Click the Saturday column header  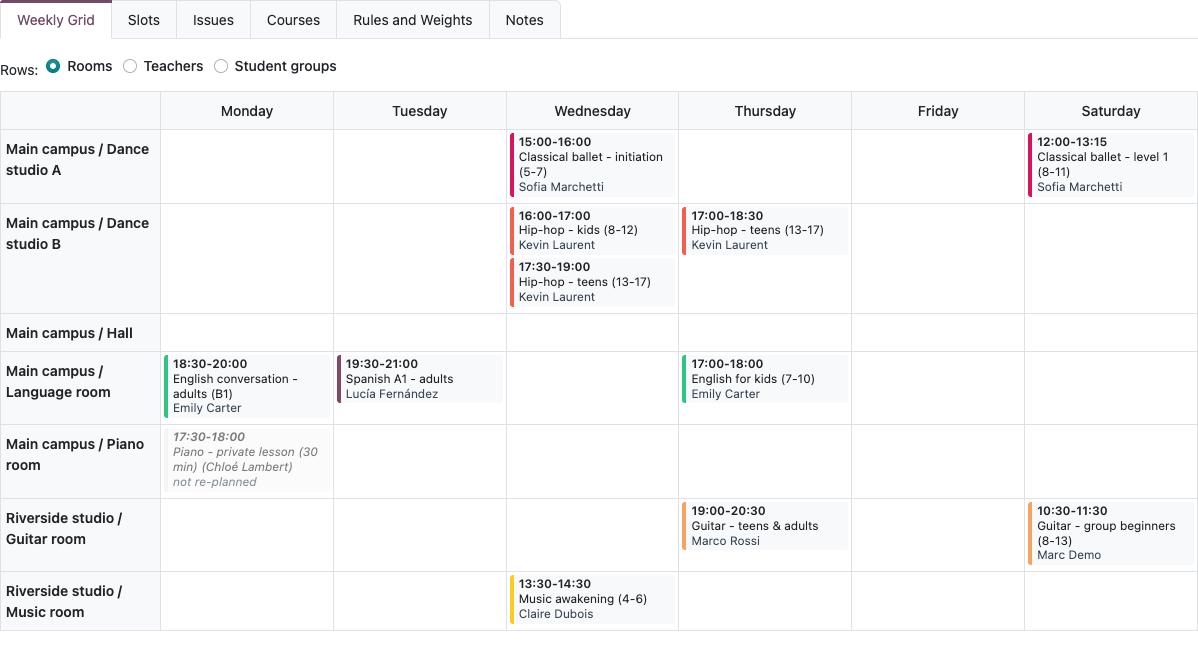point(1111,111)
